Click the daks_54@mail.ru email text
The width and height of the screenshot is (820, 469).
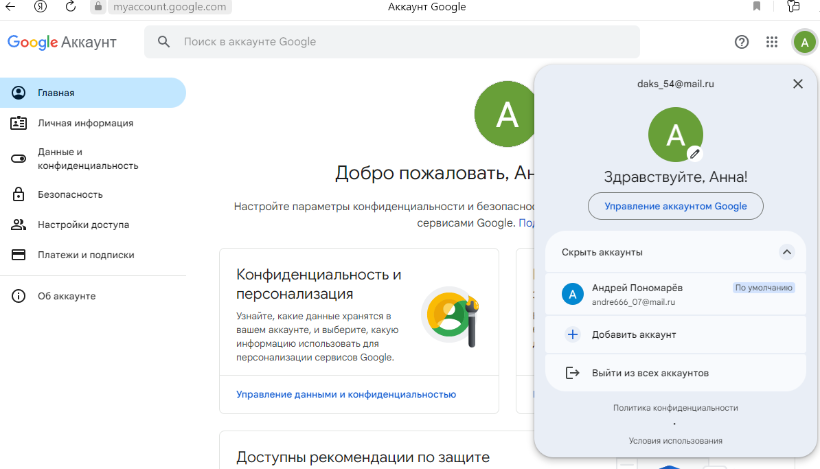pos(675,84)
